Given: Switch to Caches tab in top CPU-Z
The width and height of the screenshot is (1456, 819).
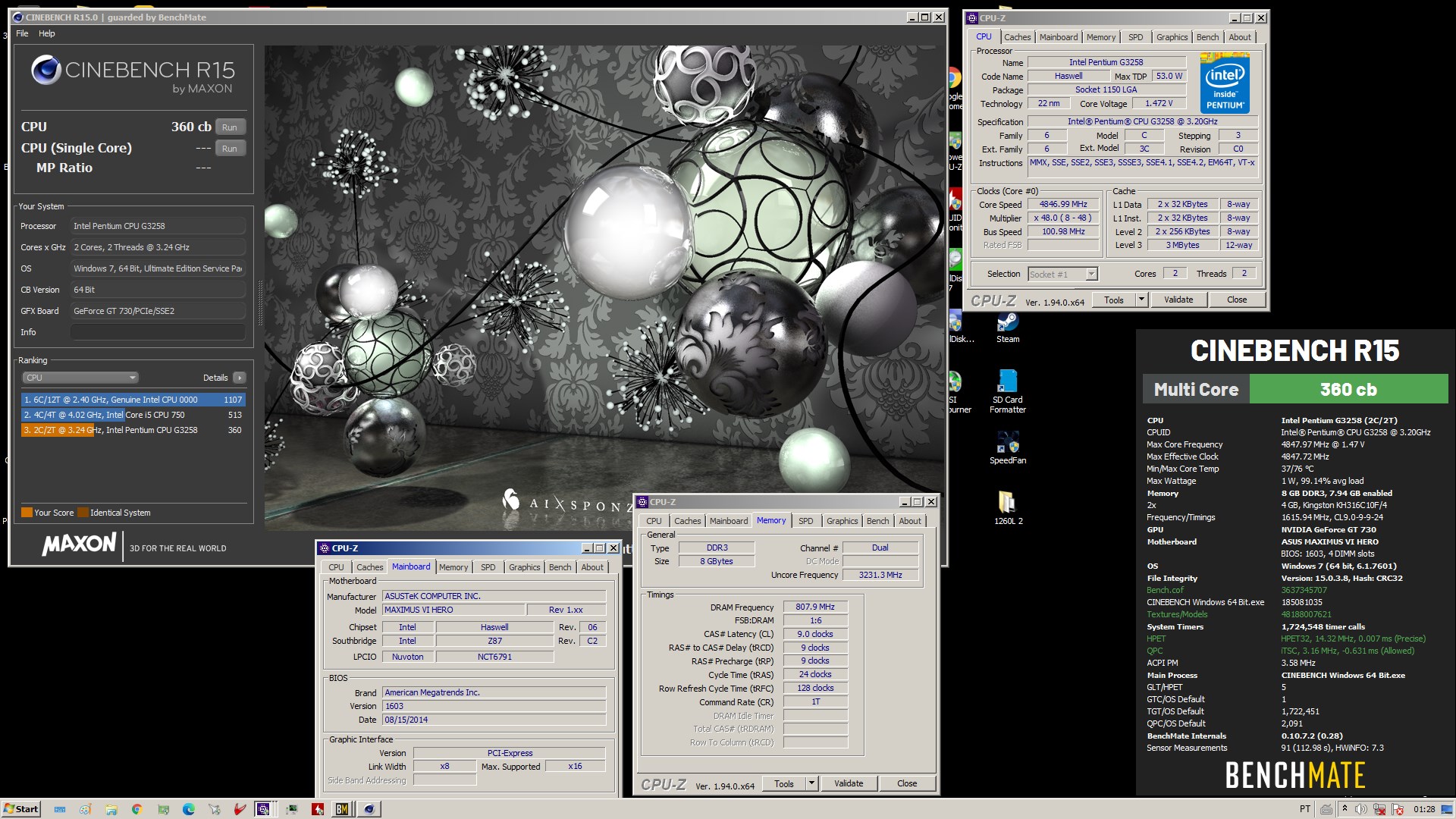Looking at the screenshot, I should (1017, 37).
